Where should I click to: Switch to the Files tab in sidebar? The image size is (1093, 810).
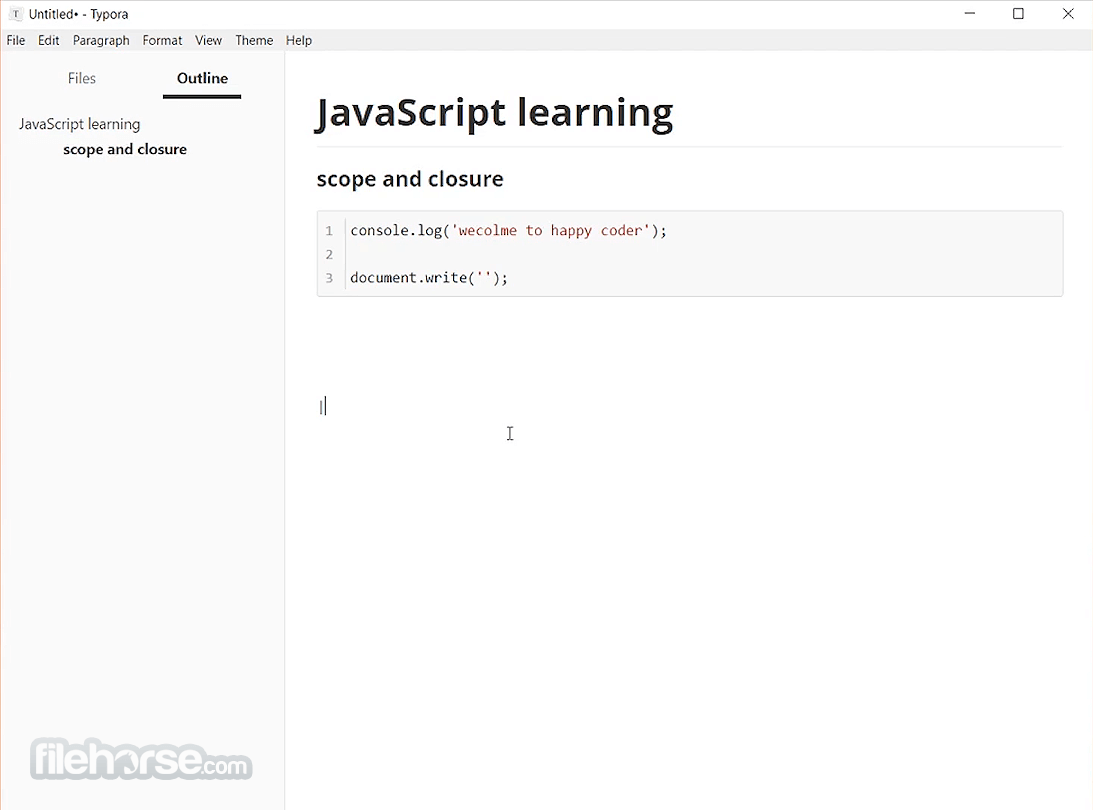tap(82, 78)
